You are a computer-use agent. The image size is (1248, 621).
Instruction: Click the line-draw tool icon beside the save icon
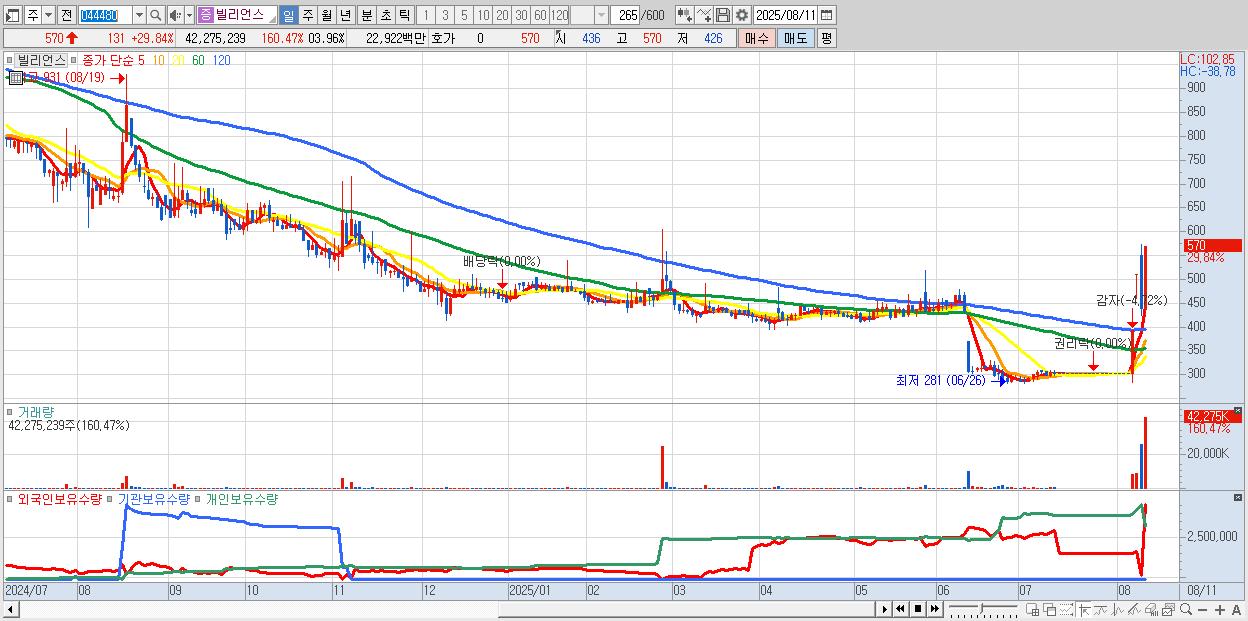tap(705, 15)
